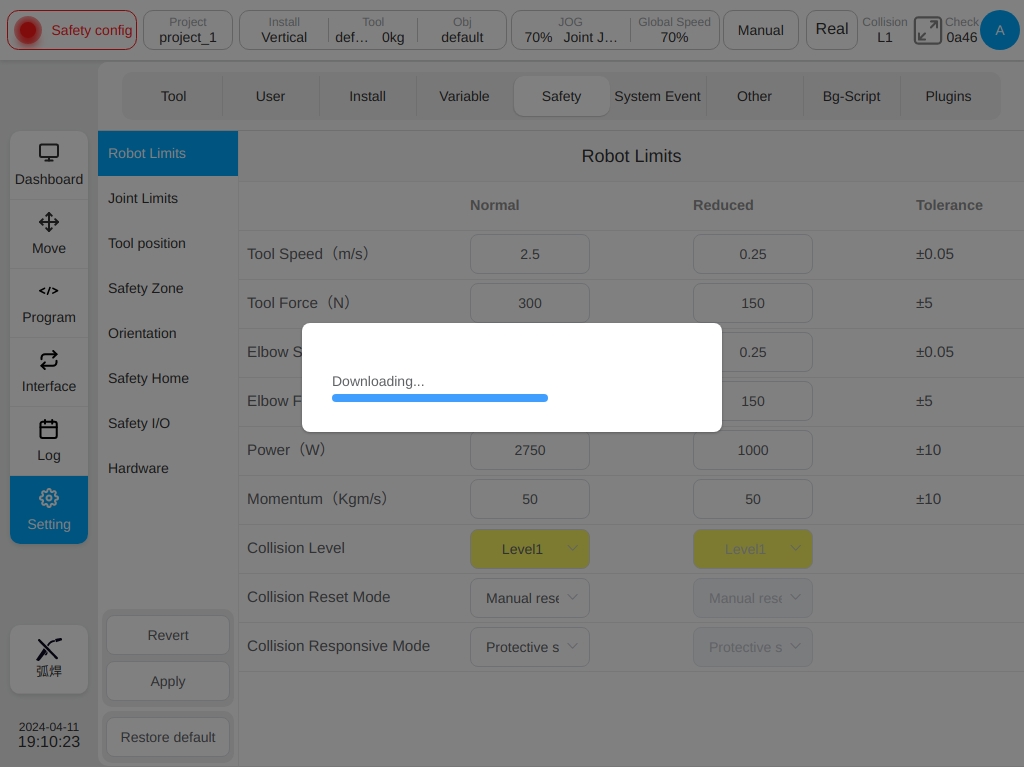Open the arc welding icon panel
This screenshot has width=1024, height=767.
coord(48,658)
